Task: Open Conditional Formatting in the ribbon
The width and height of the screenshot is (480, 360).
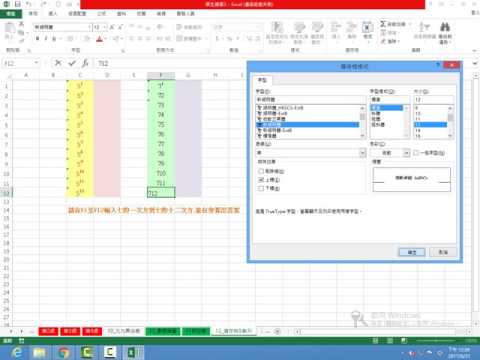Action: coord(277,32)
